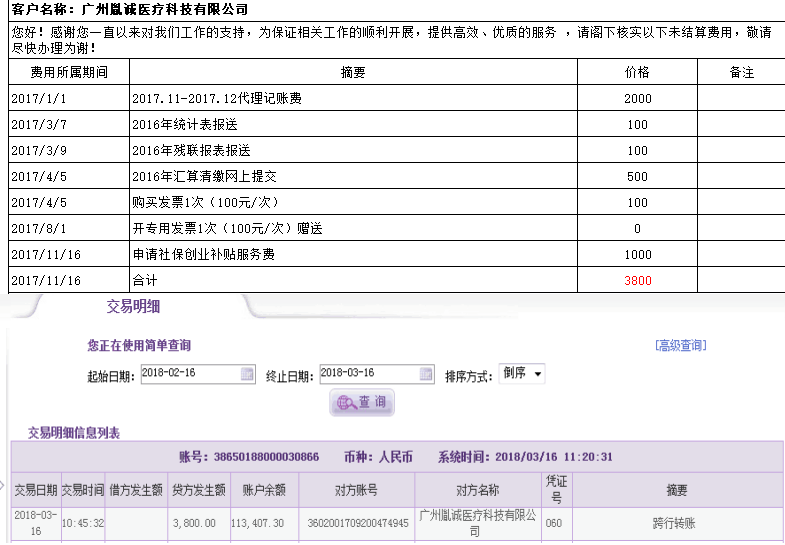Click the 价格 column header
The height and width of the screenshot is (545, 785).
pyautogui.click(x=637, y=72)
